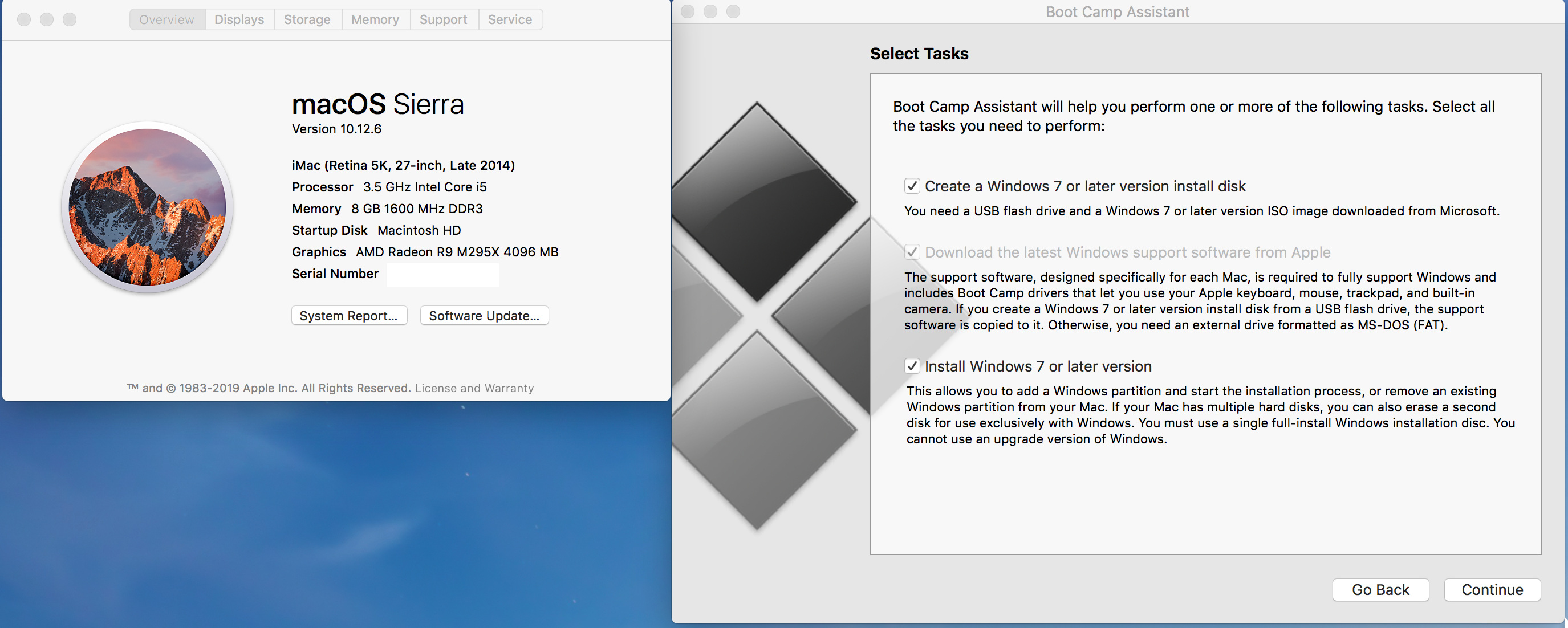Screen dimensions: 1568x628
Task: Toggle Download latest Windows support software checkbox
Action: (911, 252)
